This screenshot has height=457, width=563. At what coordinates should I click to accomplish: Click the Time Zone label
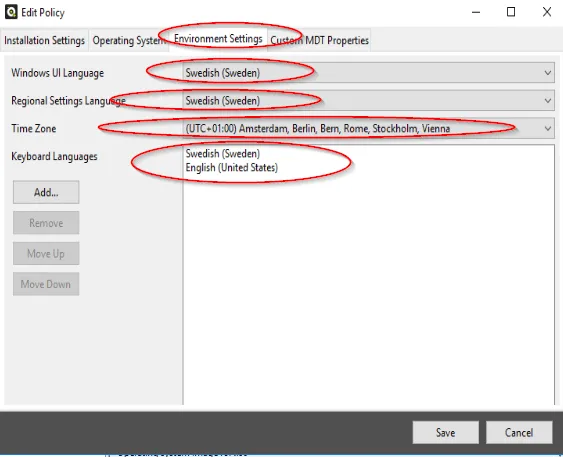(34, 129)
